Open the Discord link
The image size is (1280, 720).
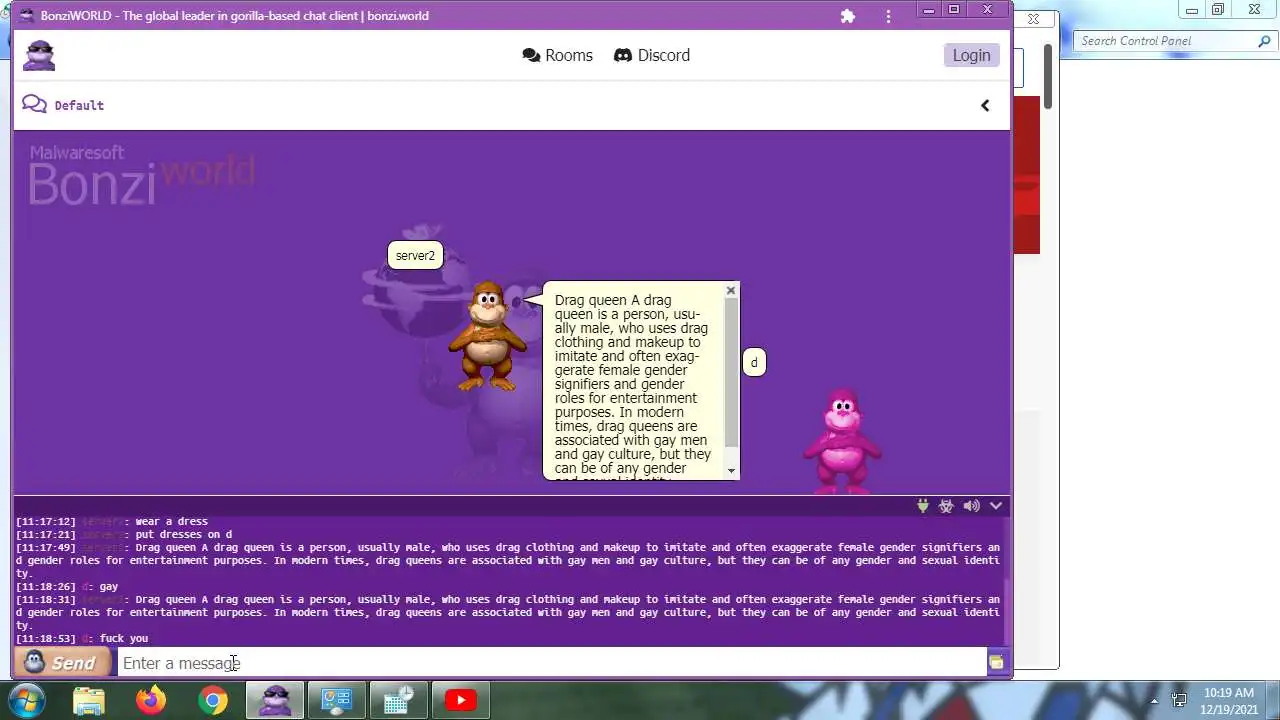point(651,55)
